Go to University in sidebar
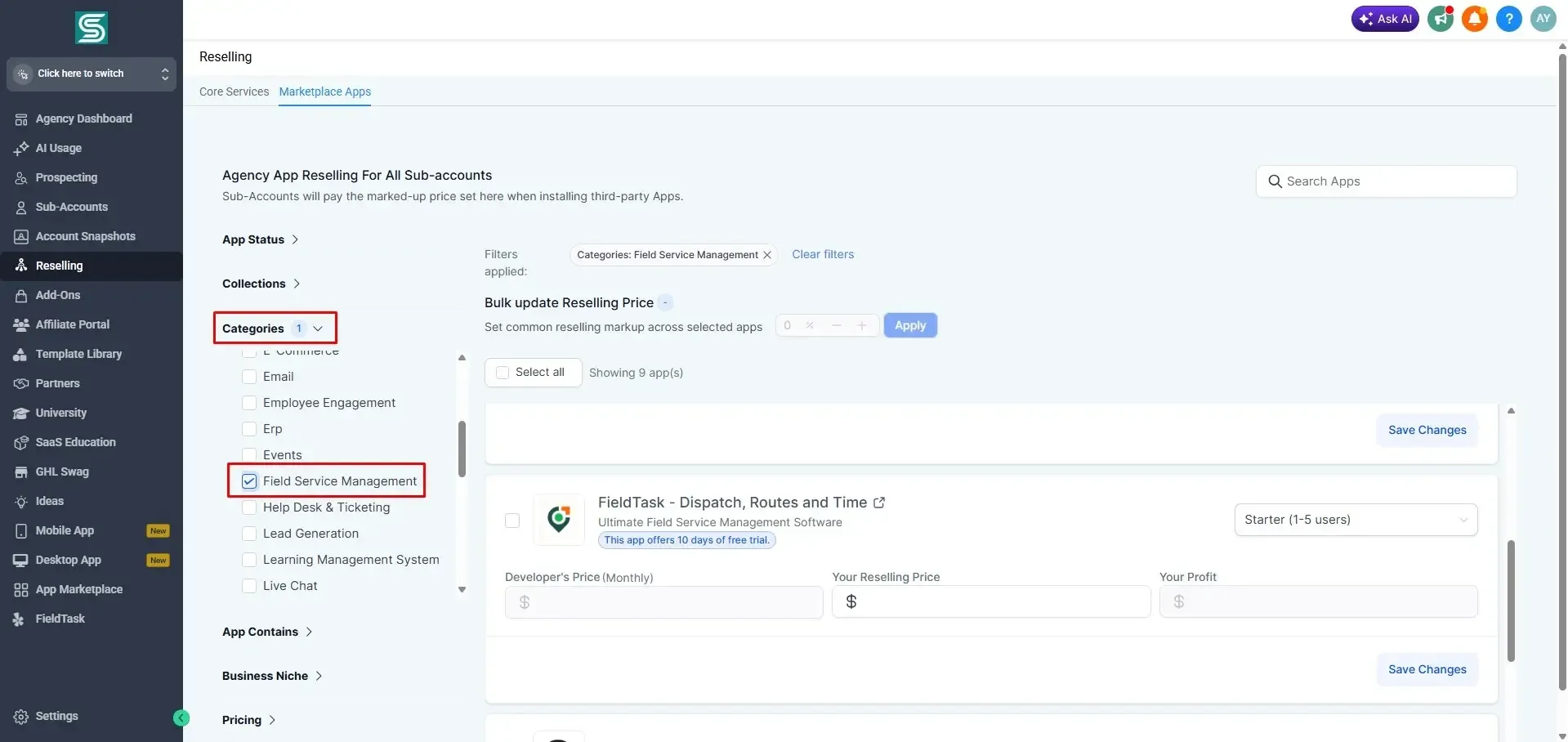The width and height of the screenshot is (1568, 742). [60, 413]
